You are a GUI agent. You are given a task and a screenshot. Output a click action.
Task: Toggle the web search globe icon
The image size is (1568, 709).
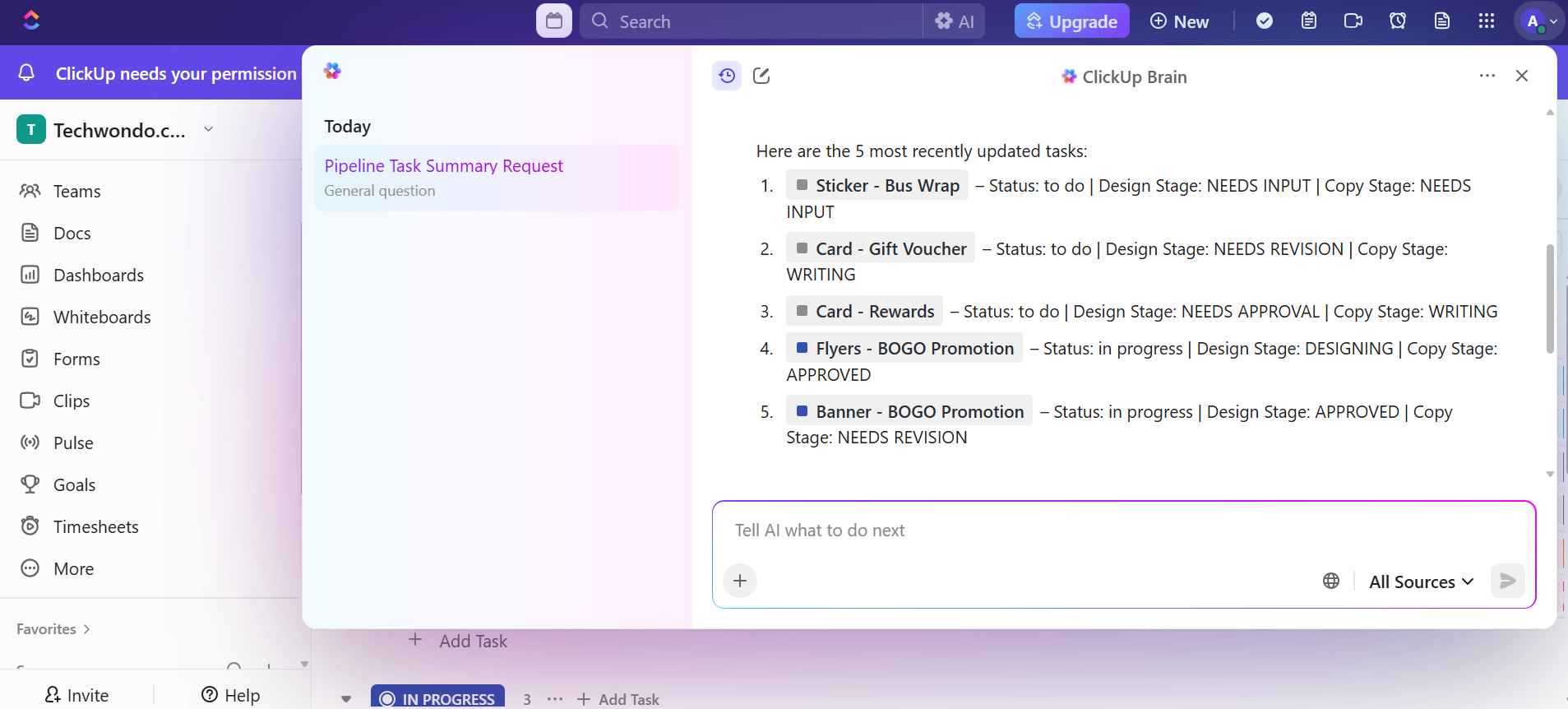pos(1331,582)
